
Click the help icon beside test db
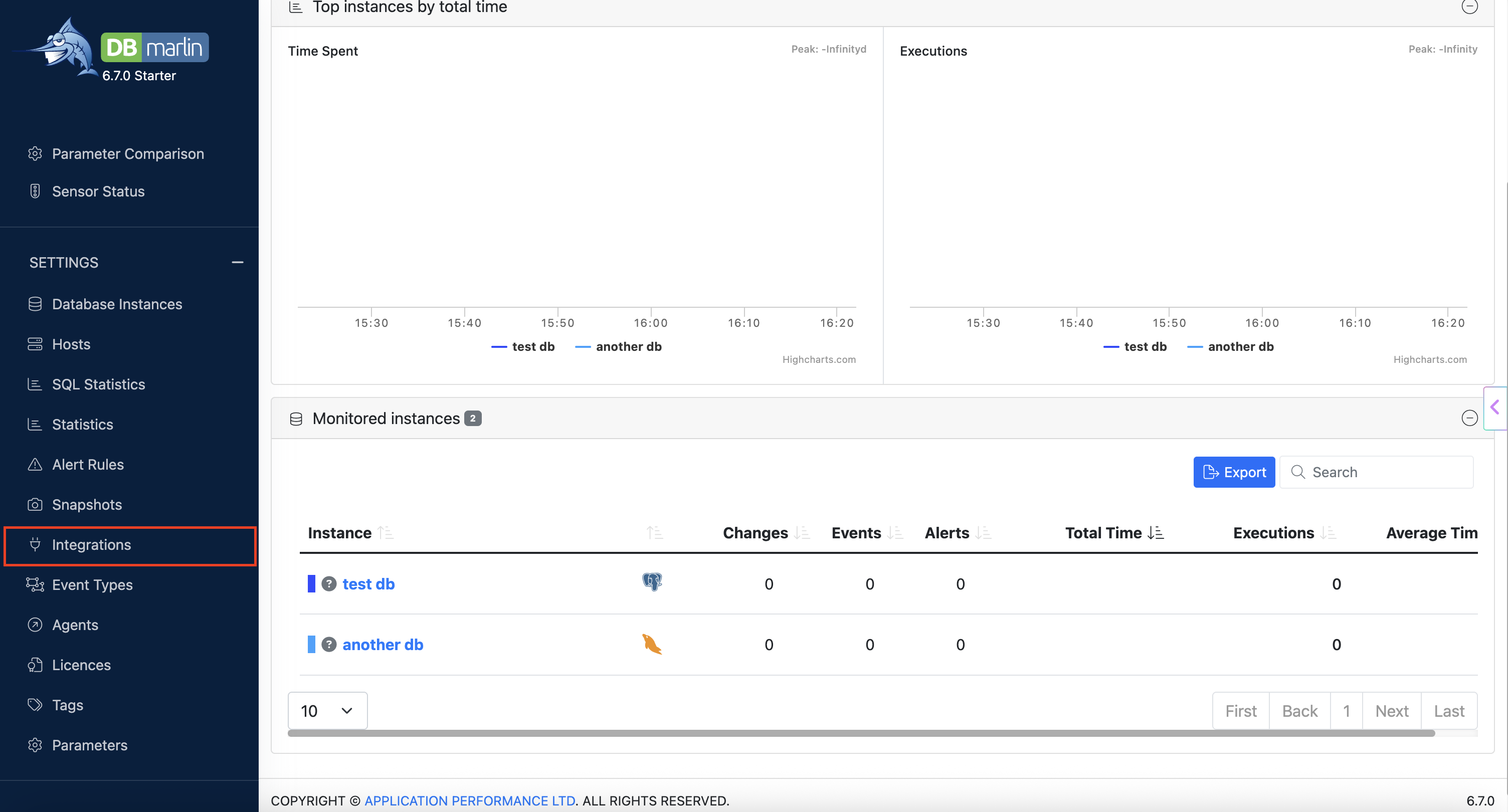click(x=329, y=583)
